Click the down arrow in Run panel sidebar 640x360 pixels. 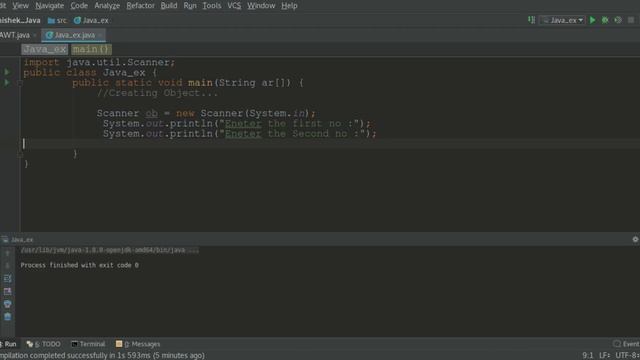point(7,266)
